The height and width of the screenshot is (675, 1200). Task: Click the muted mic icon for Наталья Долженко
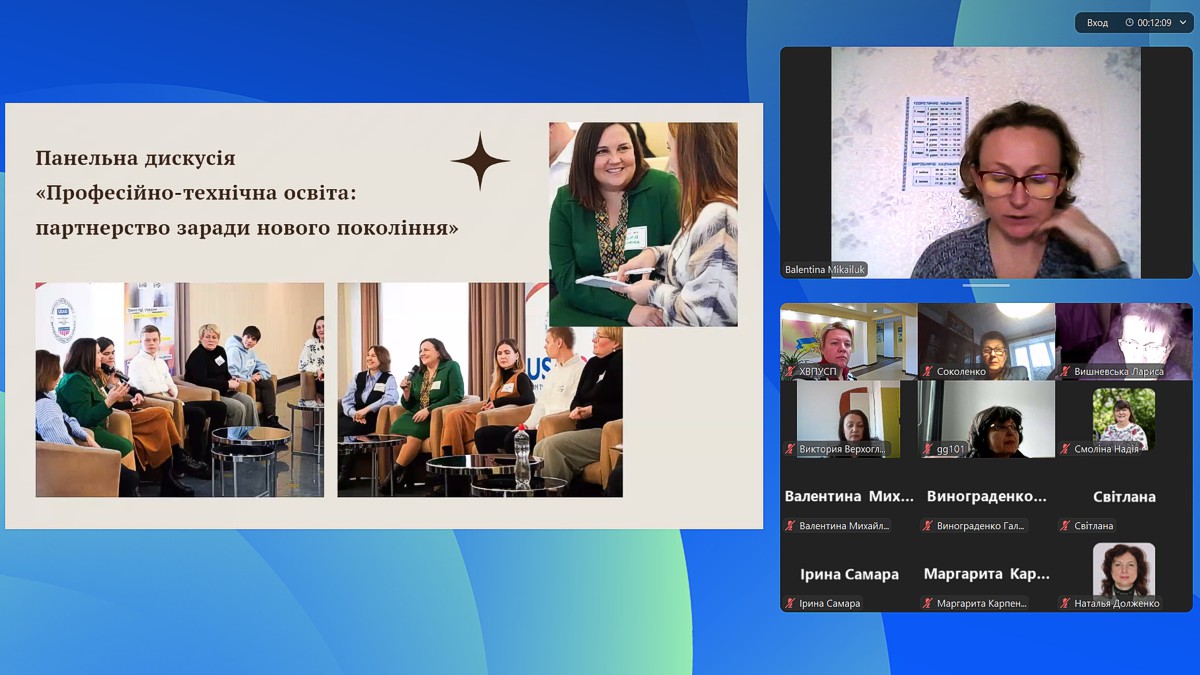pos(1066,603)
